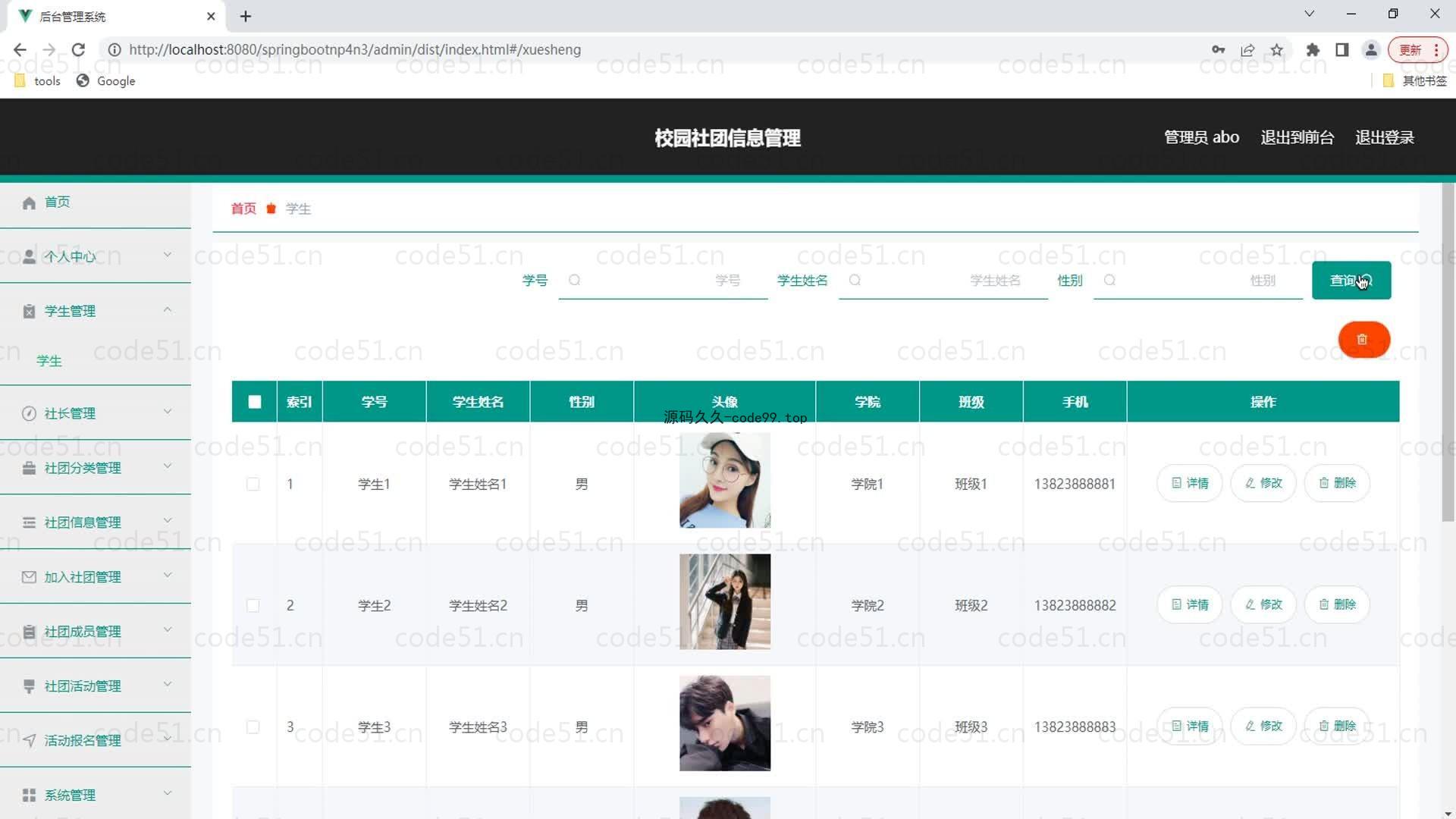Open the 社团分类管理 menu item
The image size is (1456, 819).
coord(96,468)
